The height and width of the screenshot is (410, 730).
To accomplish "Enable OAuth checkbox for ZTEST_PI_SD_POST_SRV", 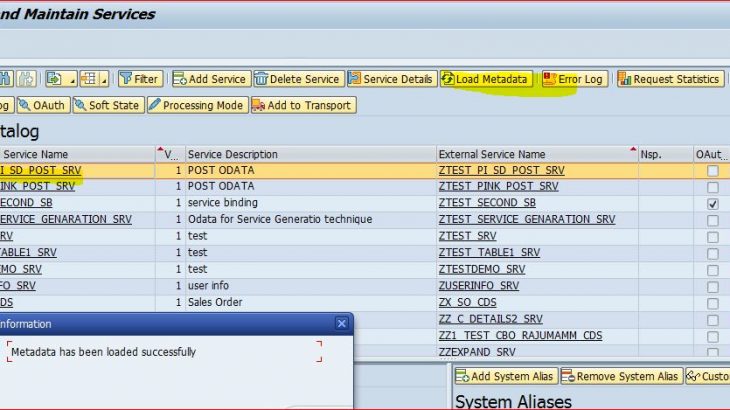I will (712, 171).
